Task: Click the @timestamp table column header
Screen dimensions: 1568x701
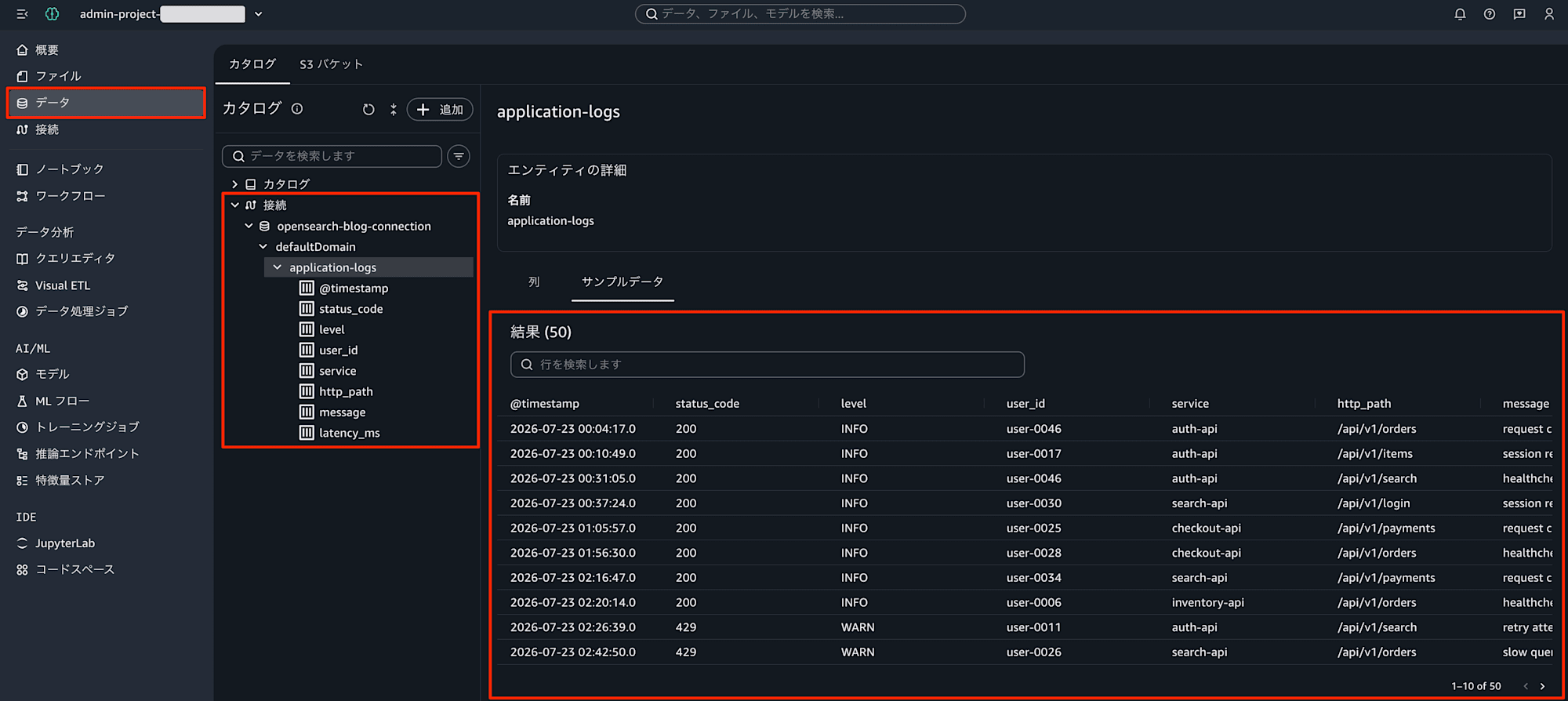Action: [x=544, y=404]
